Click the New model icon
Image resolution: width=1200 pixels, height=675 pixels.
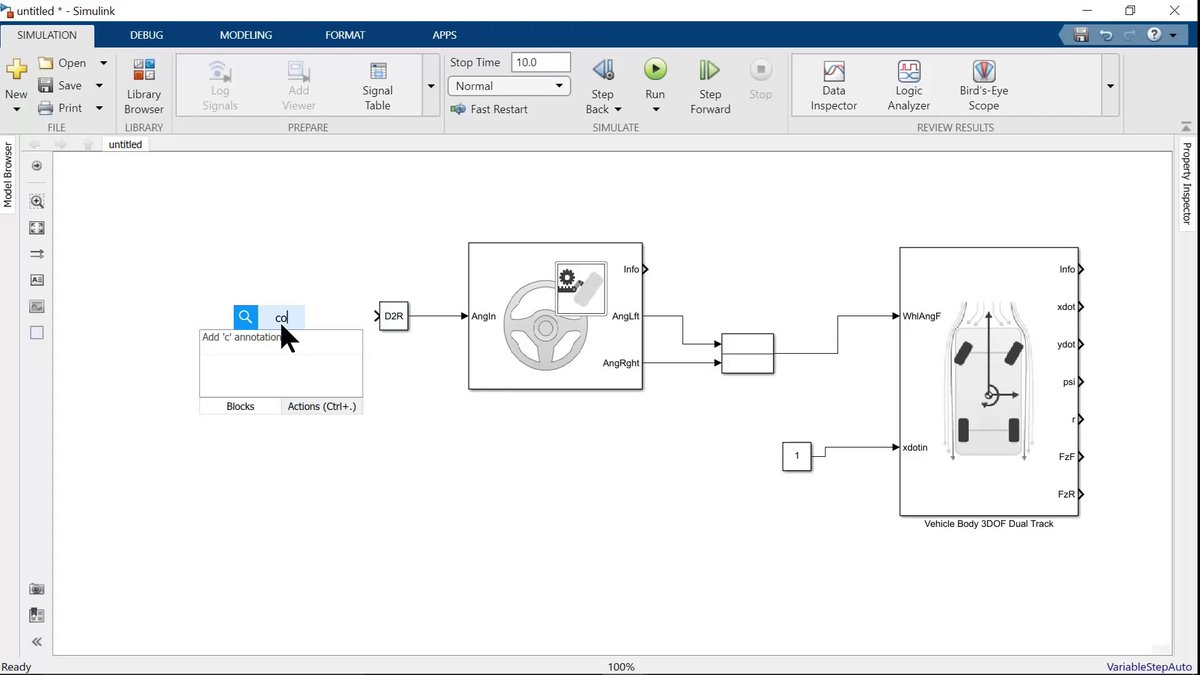tap(16, 70)
